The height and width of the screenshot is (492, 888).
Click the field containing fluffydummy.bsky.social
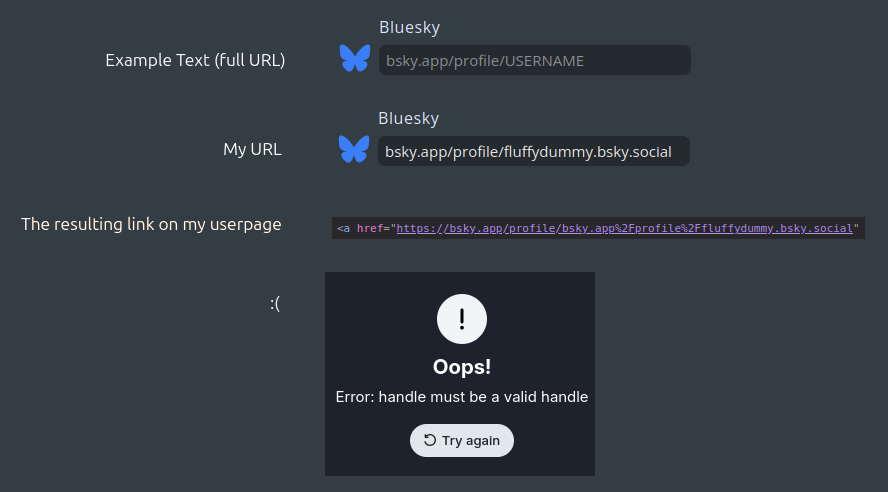tap(533, 151)
